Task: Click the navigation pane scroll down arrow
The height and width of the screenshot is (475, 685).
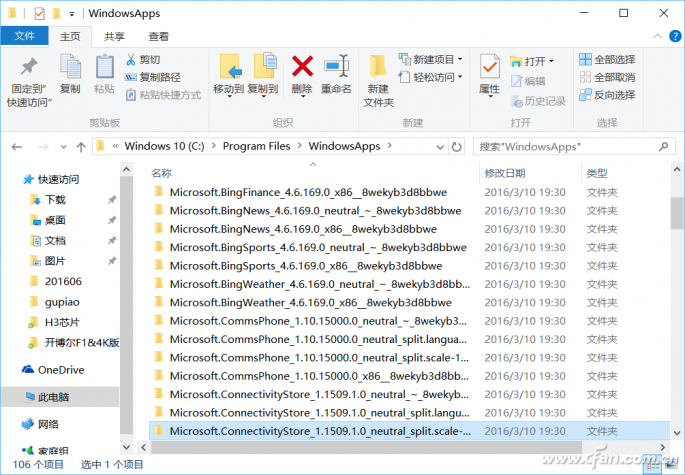Action: (x=126, y=447)
